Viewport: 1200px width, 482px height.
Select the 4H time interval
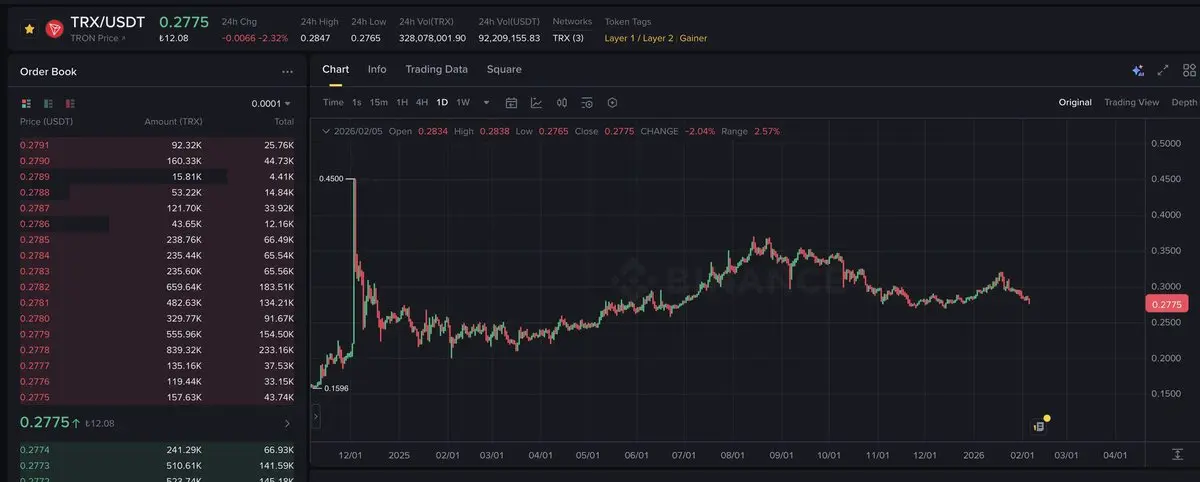(x=422, y=102)
